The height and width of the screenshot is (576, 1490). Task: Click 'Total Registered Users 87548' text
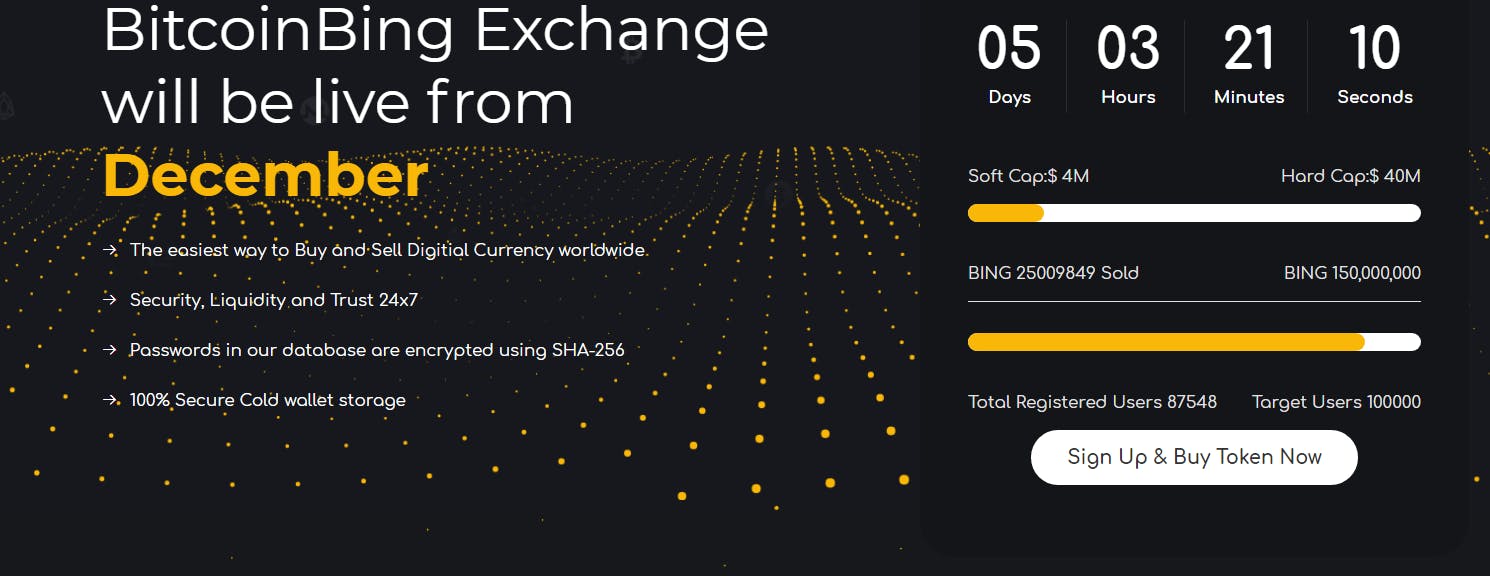(x=1092, y=402)
